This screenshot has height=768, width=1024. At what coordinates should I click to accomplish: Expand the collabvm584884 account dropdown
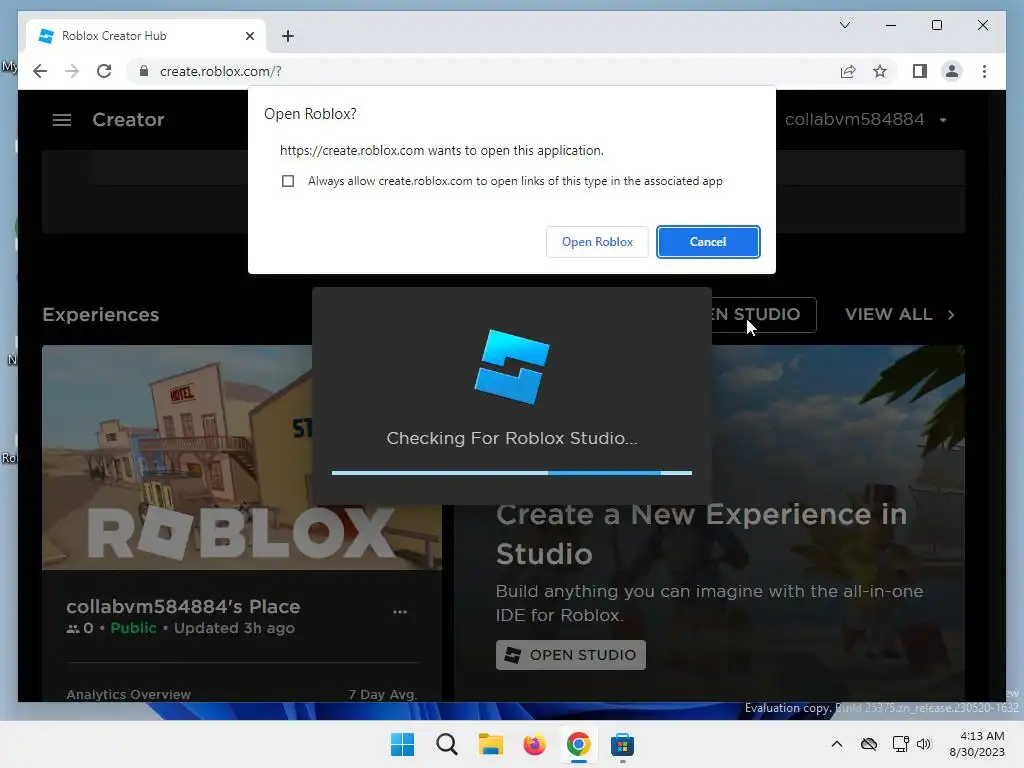[943, 120]
